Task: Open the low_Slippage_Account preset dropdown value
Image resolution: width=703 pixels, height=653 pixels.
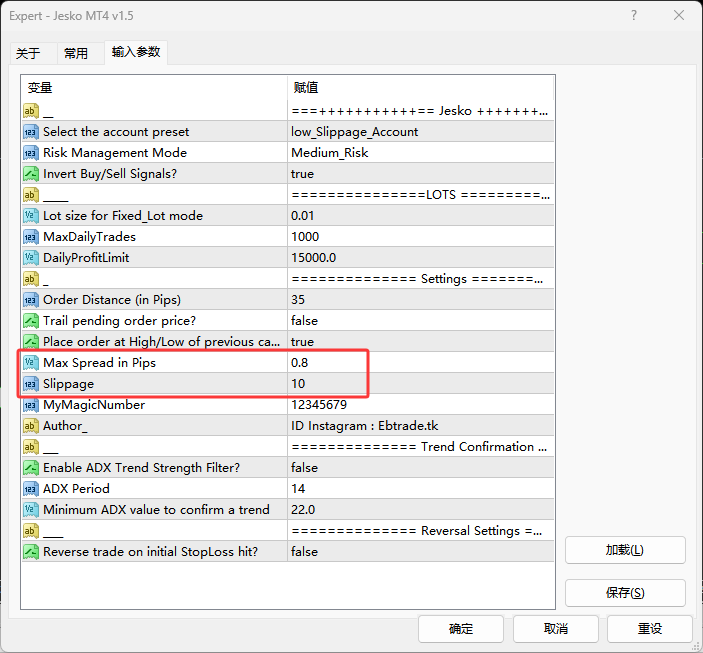Action: click(418, 132)
